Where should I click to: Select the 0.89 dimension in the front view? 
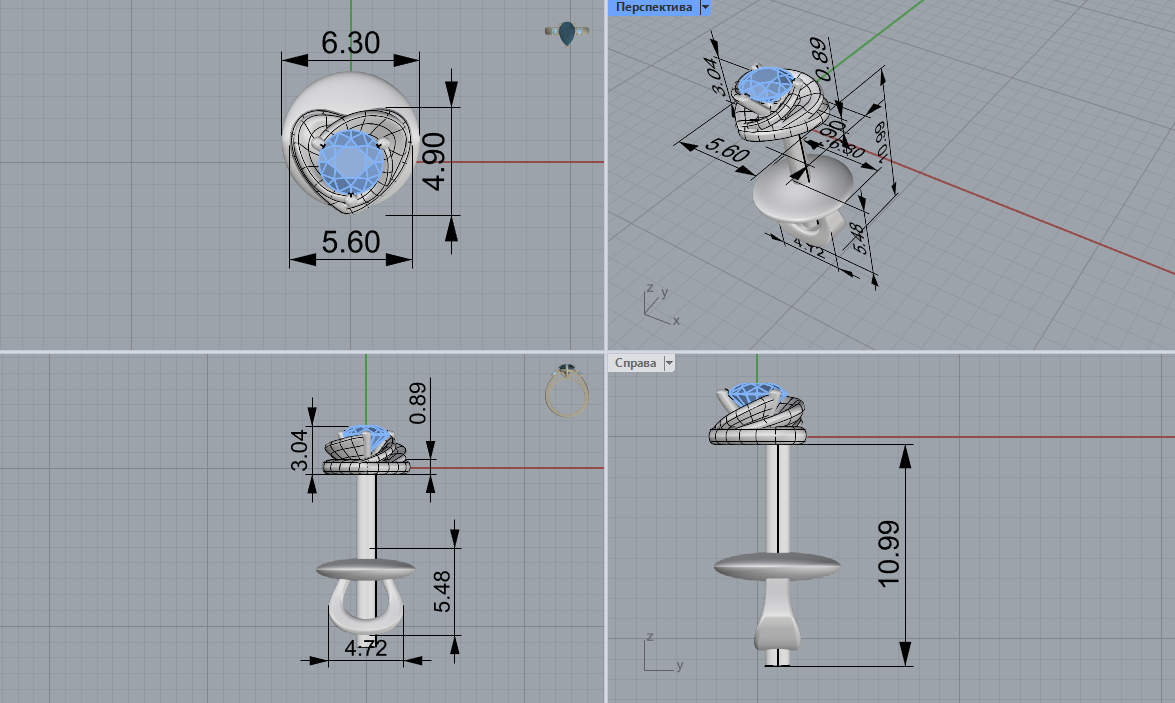click(418, 403)
